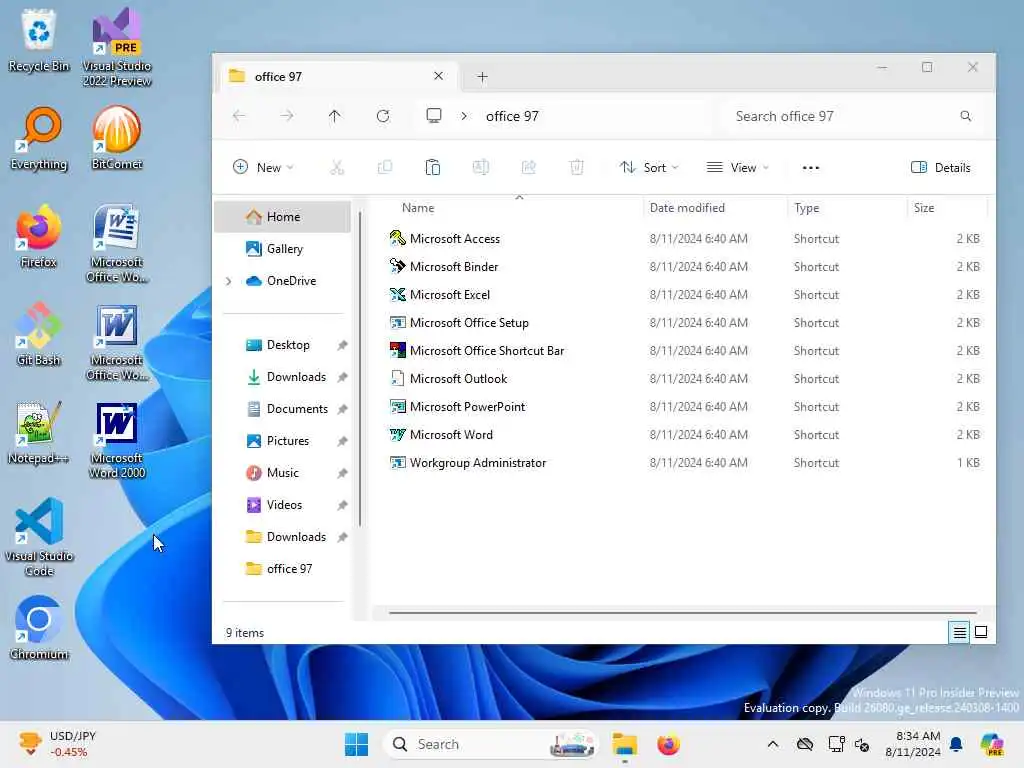Switch to details list view layout
This screenshot has width=1024, height=768.
[959, 632]
